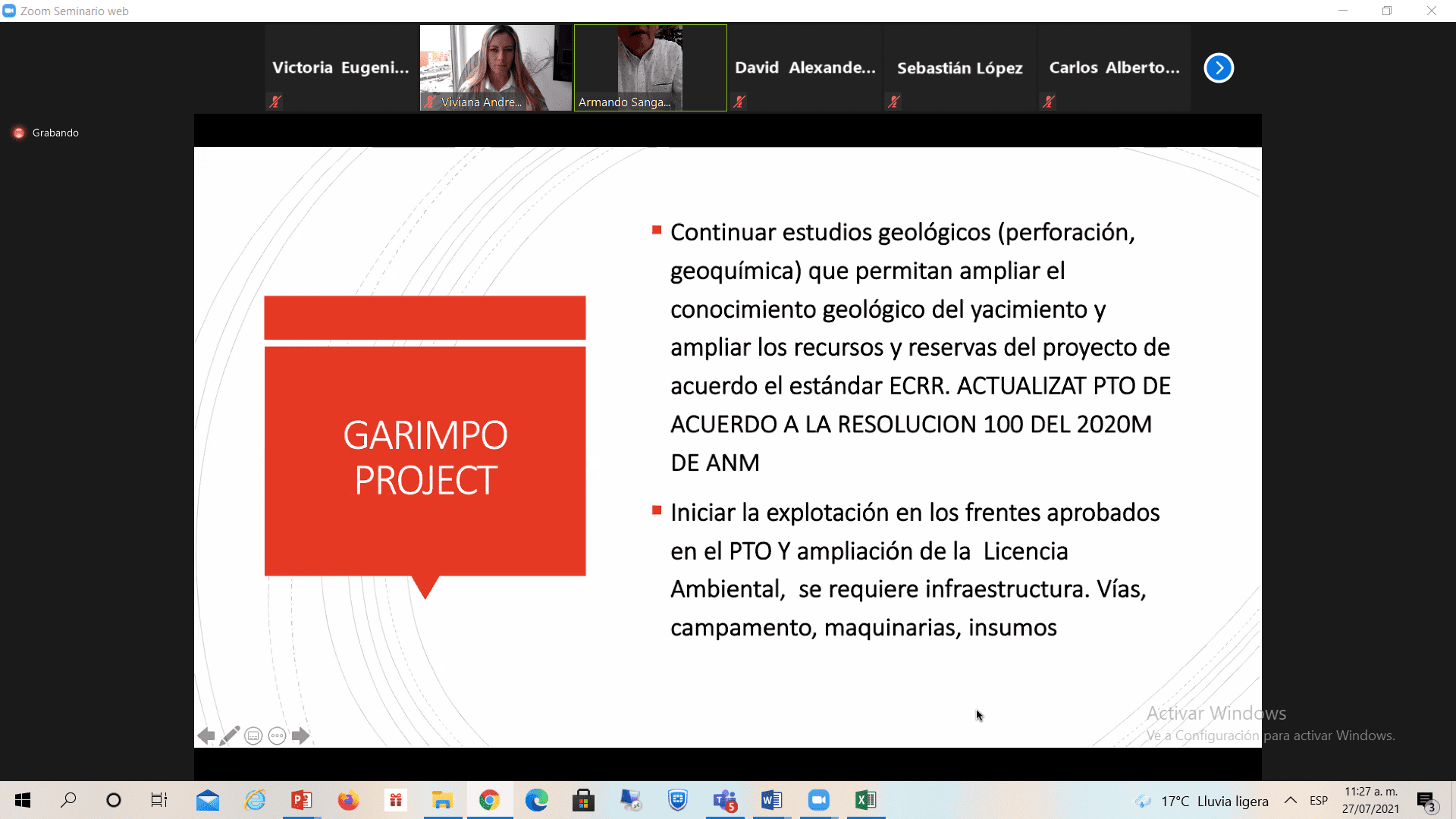The width and height of the screenshot is (1456, 819).
Task: Switch to PowerPoint in taskbar
Action: click(302, 800)
